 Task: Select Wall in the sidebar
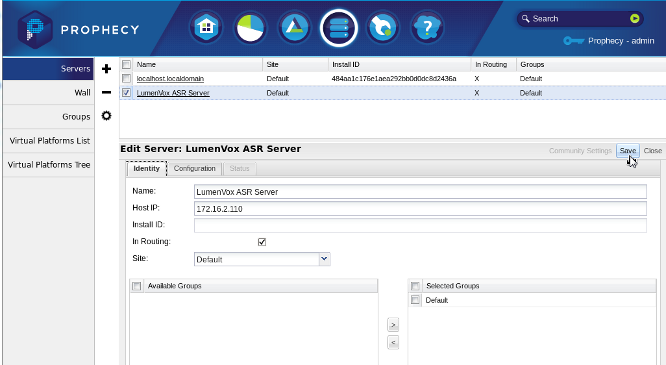click(x=48, y=93)
